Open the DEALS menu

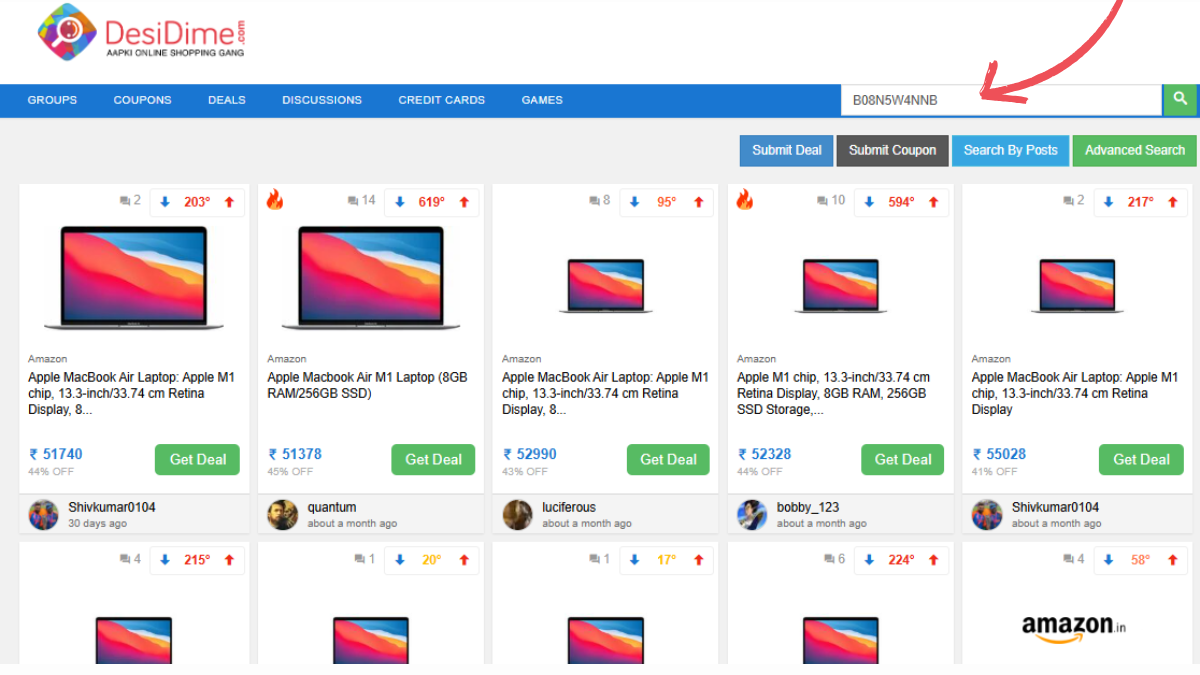[x=226, y=100]
